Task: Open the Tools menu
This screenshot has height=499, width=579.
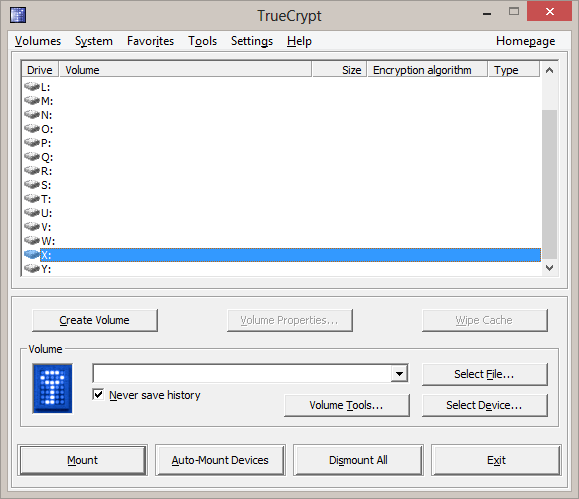Action: [x=202, y=41]
